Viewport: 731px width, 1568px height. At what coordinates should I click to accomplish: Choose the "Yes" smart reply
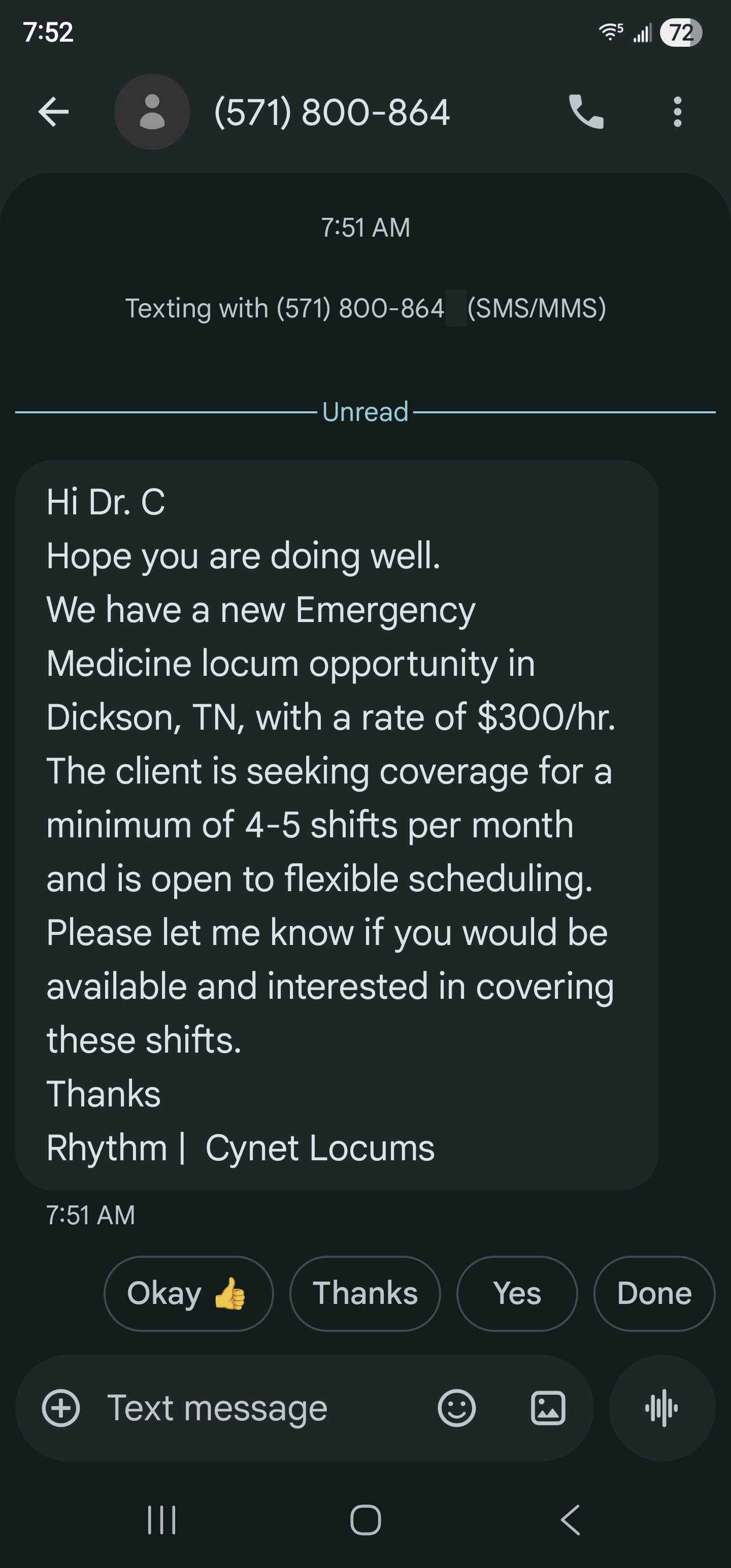517,1293
